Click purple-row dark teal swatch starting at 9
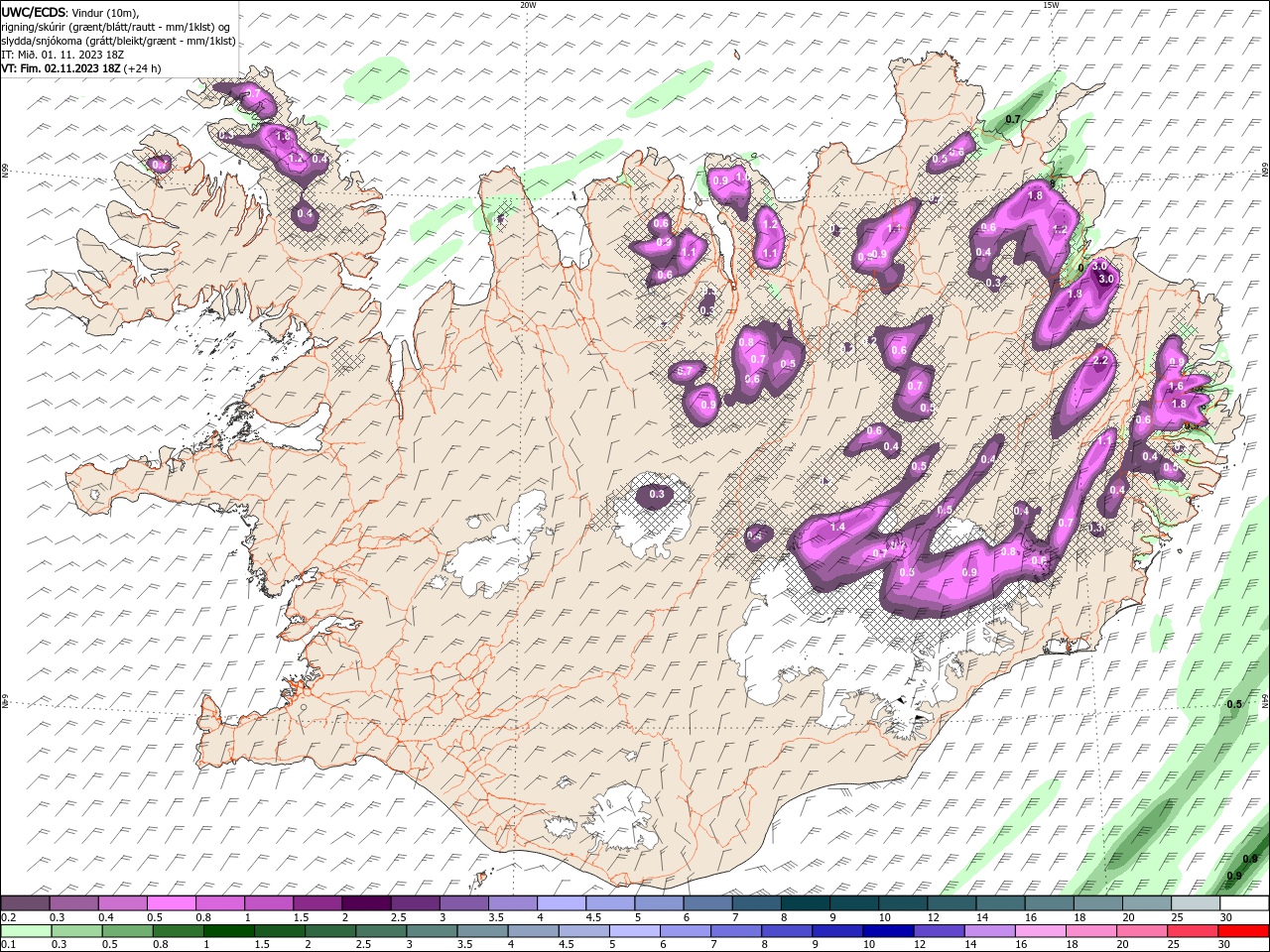Viewport: 1270px width, 952px height. (x=854, y=903)
